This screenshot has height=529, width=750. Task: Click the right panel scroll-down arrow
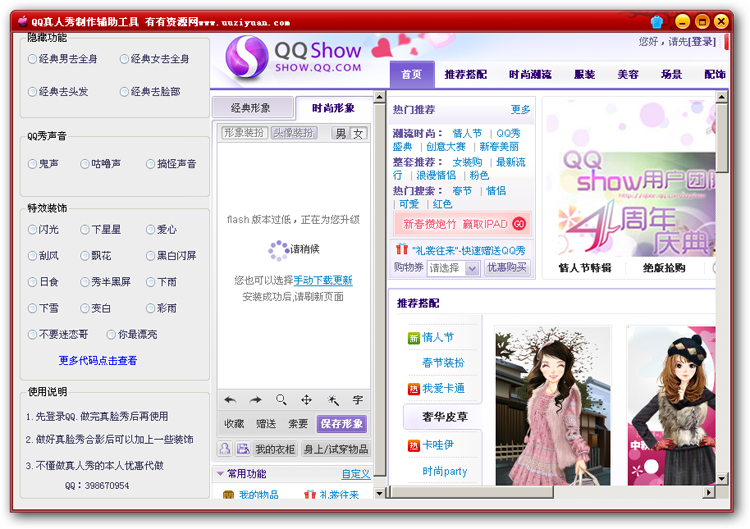pyautogui.click(x=721, y=478)
